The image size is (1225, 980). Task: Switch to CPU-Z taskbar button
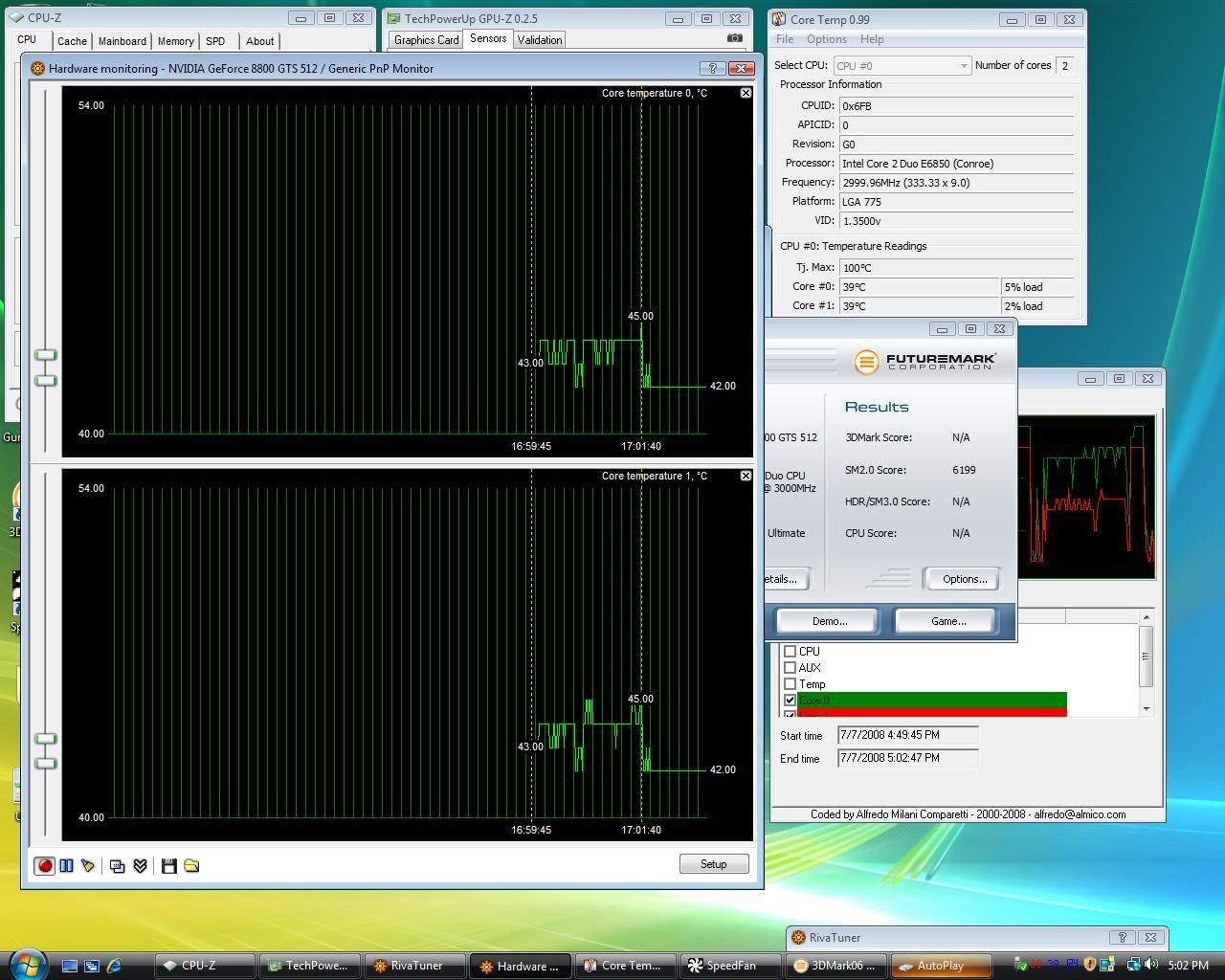(x=204, y=966)
